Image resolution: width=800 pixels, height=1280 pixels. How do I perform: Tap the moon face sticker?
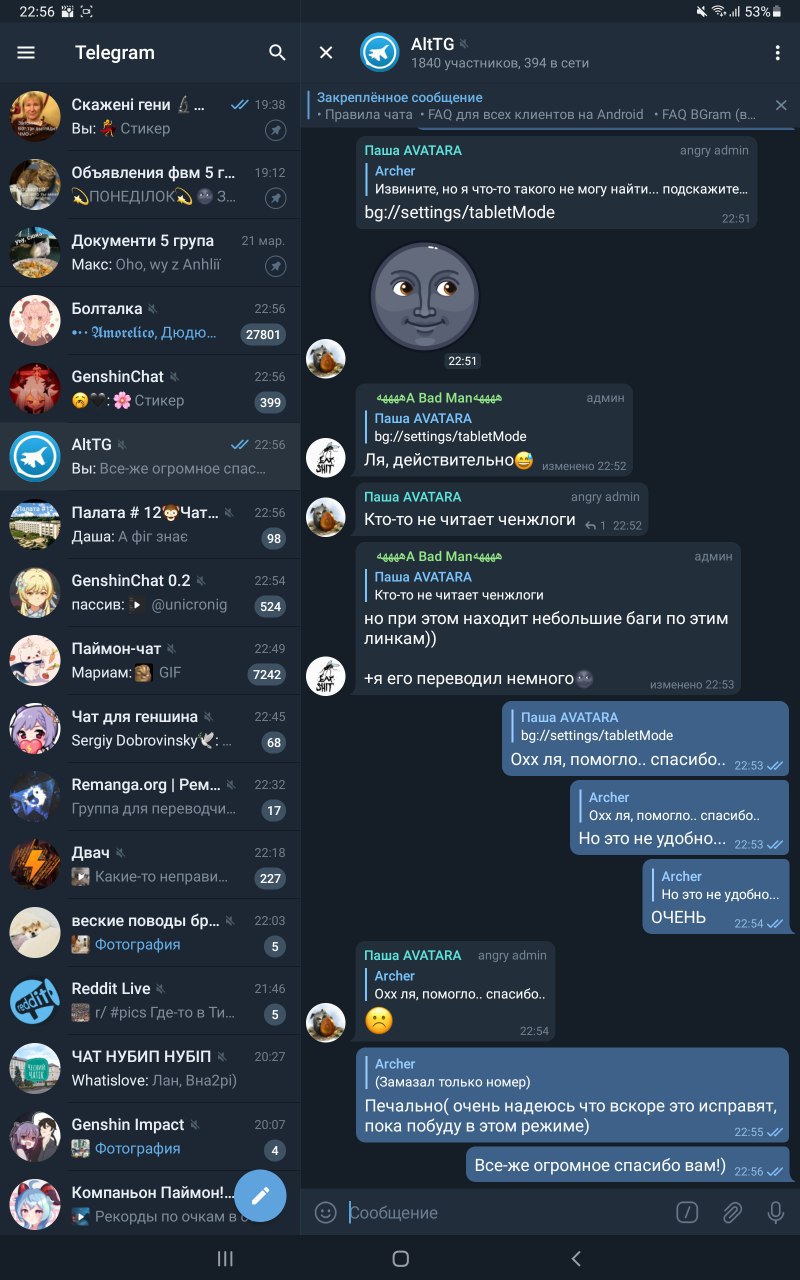425,297
